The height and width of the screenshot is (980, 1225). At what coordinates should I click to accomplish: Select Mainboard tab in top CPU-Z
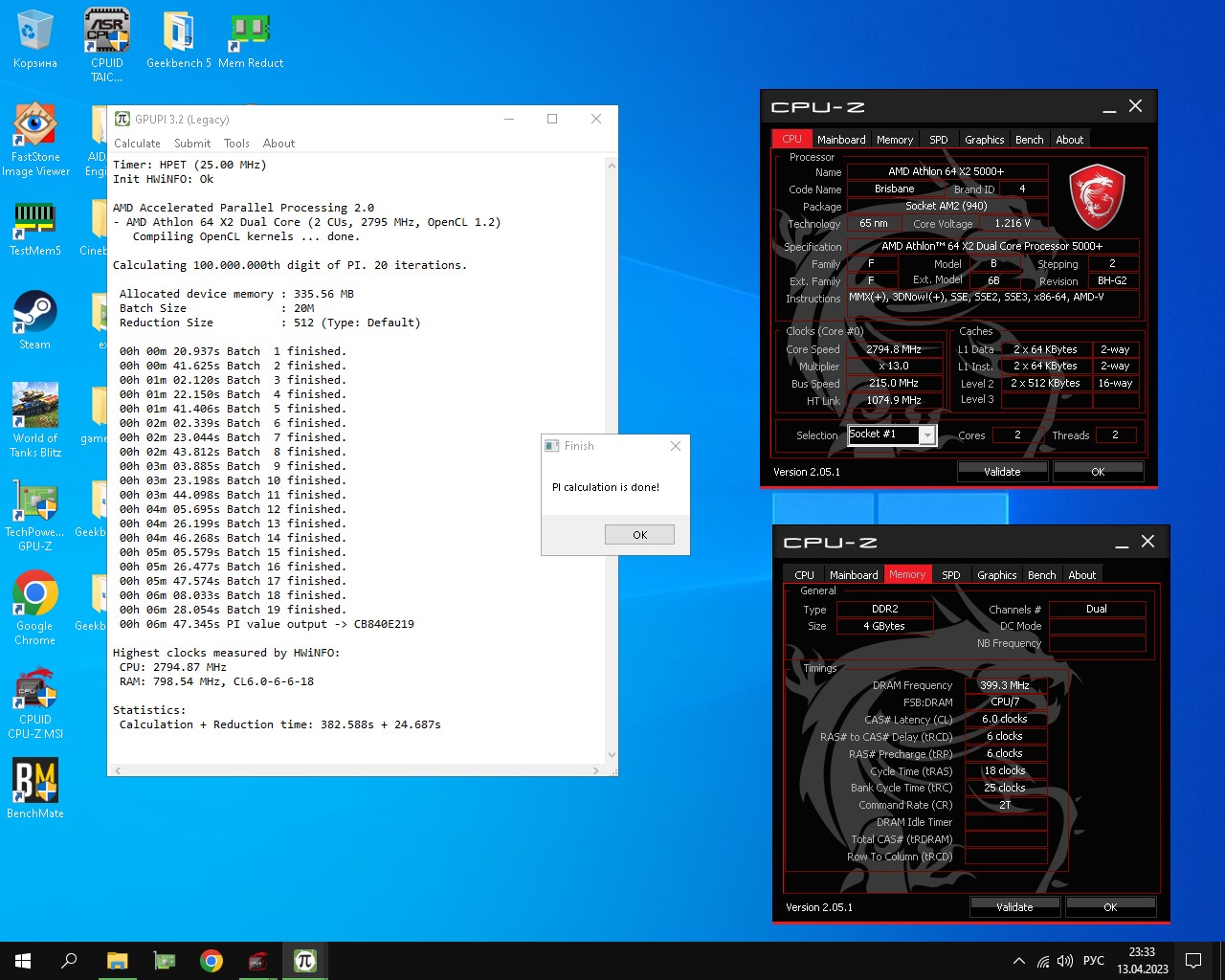(x=841, y=140)
